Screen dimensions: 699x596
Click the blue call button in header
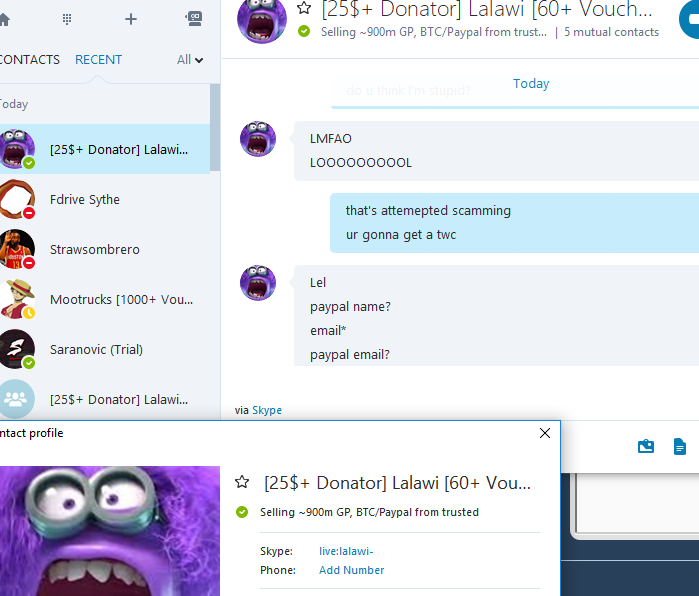coord(689,19)
